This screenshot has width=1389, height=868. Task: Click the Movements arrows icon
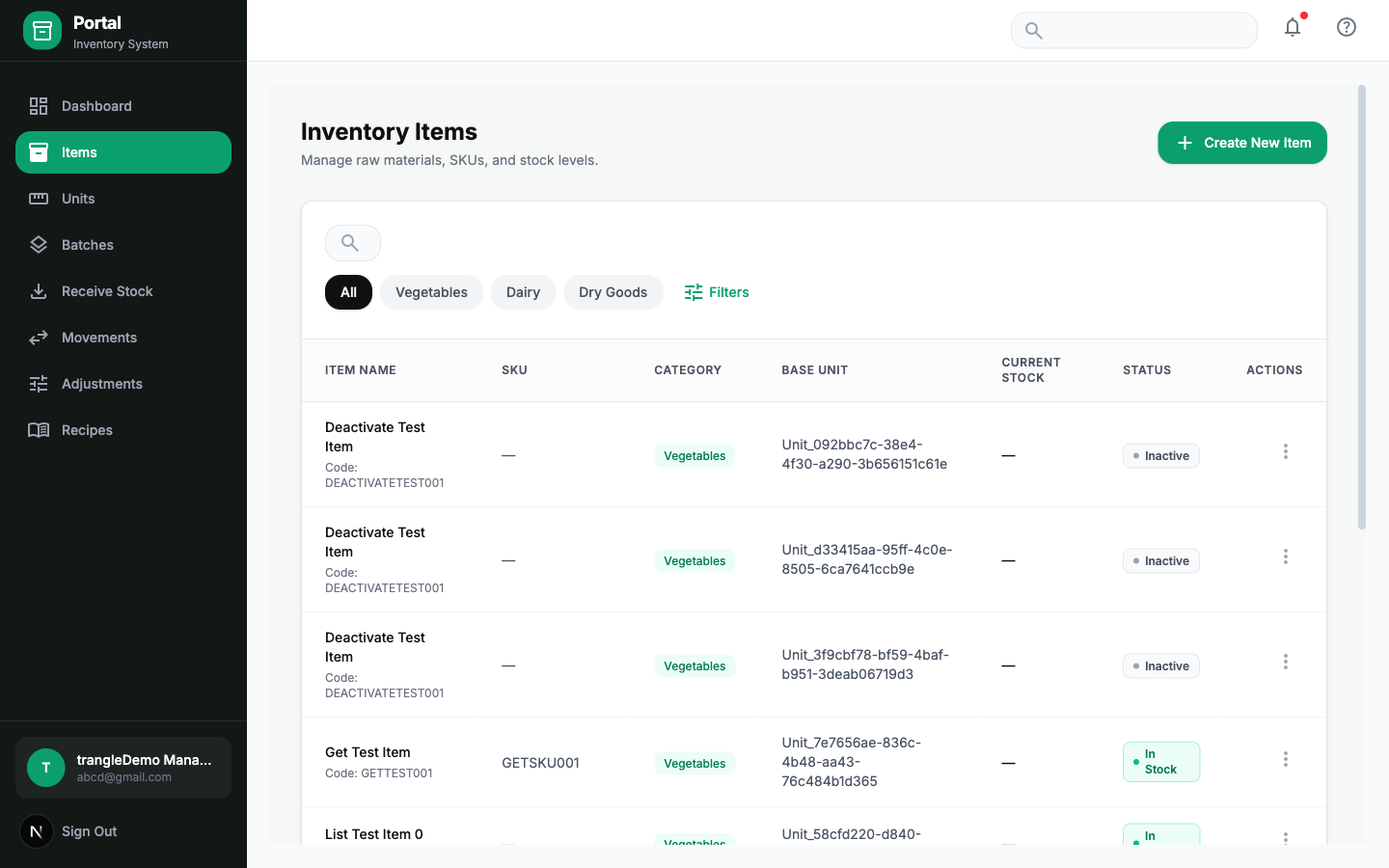point(39,338)
